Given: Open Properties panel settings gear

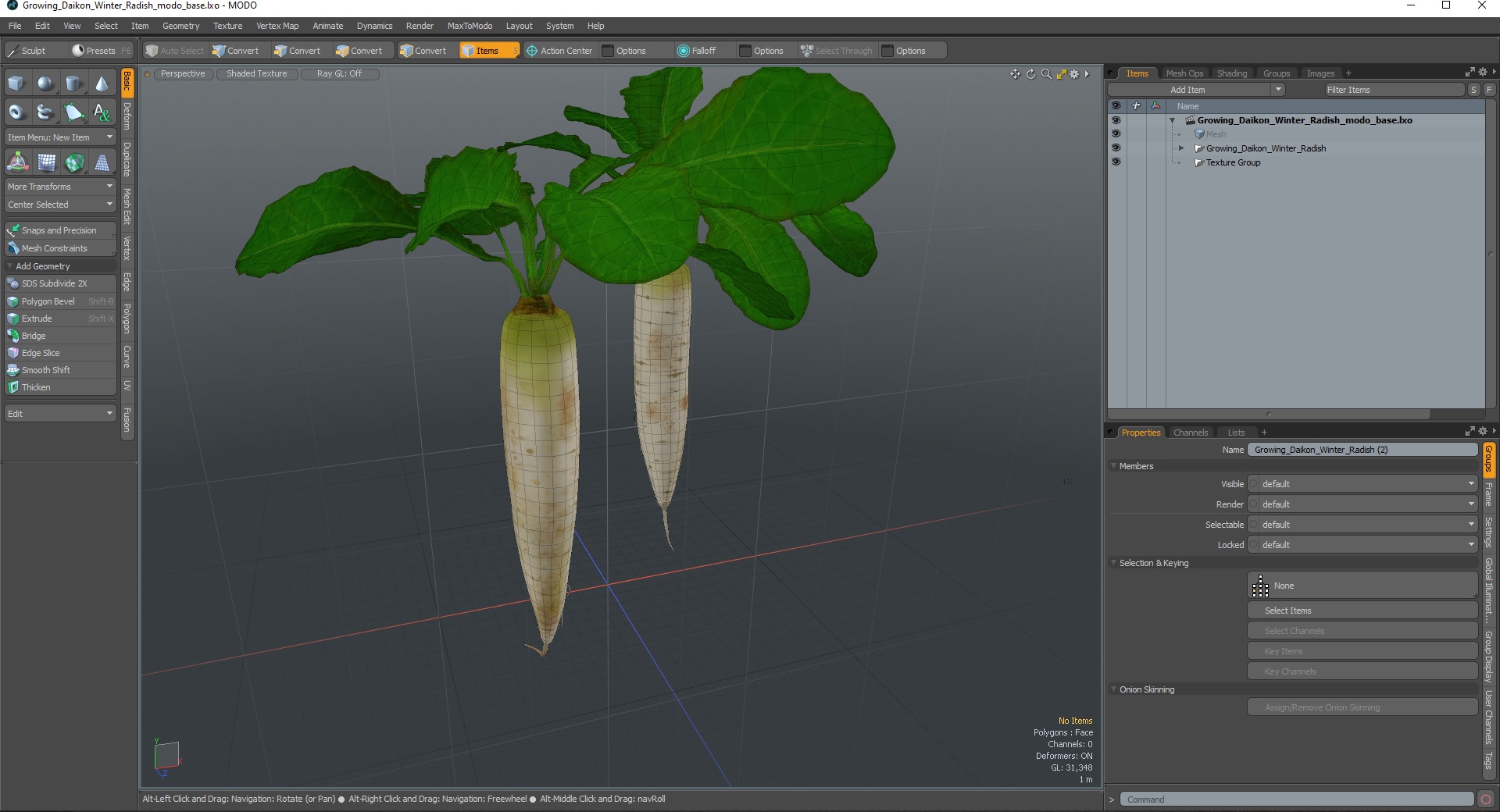Looking at the screenshot, I should pyautogui.click(x=1482, y=431).
